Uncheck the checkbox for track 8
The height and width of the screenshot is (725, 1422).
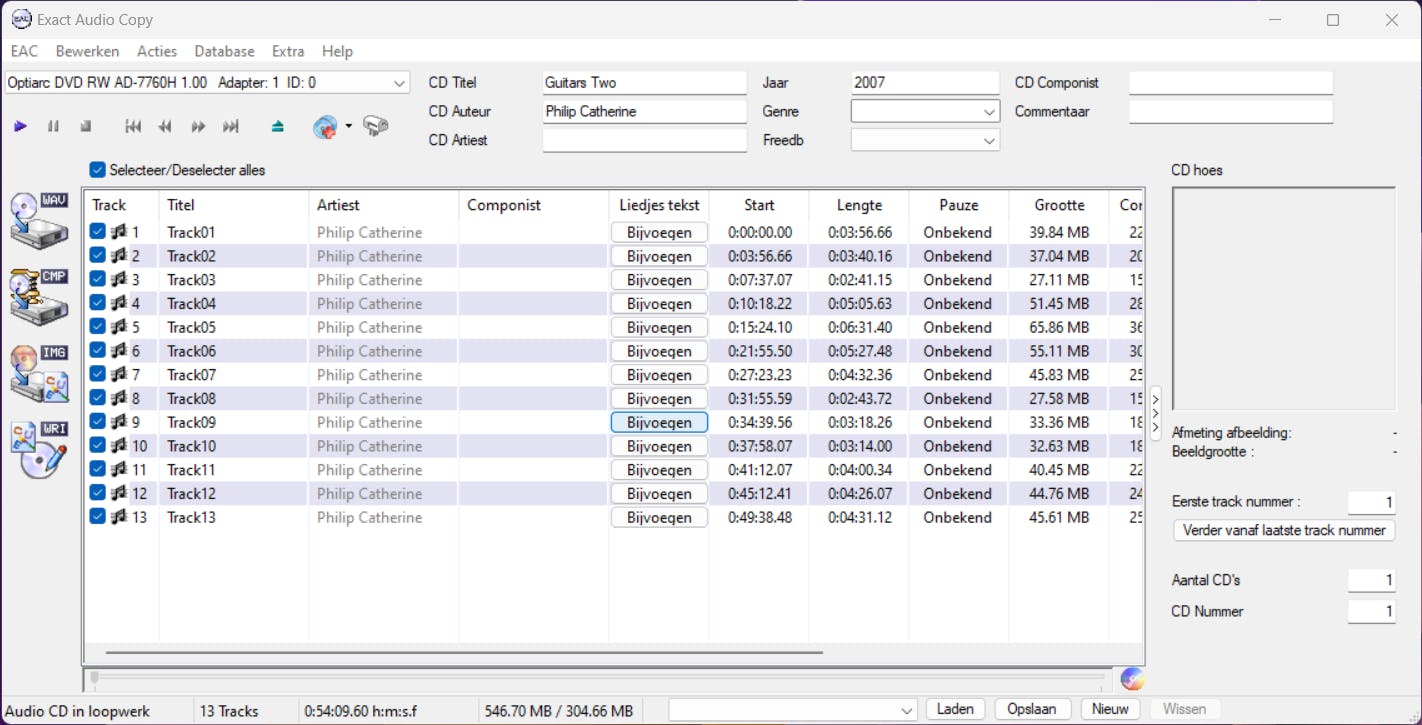[x=97, y=397]
